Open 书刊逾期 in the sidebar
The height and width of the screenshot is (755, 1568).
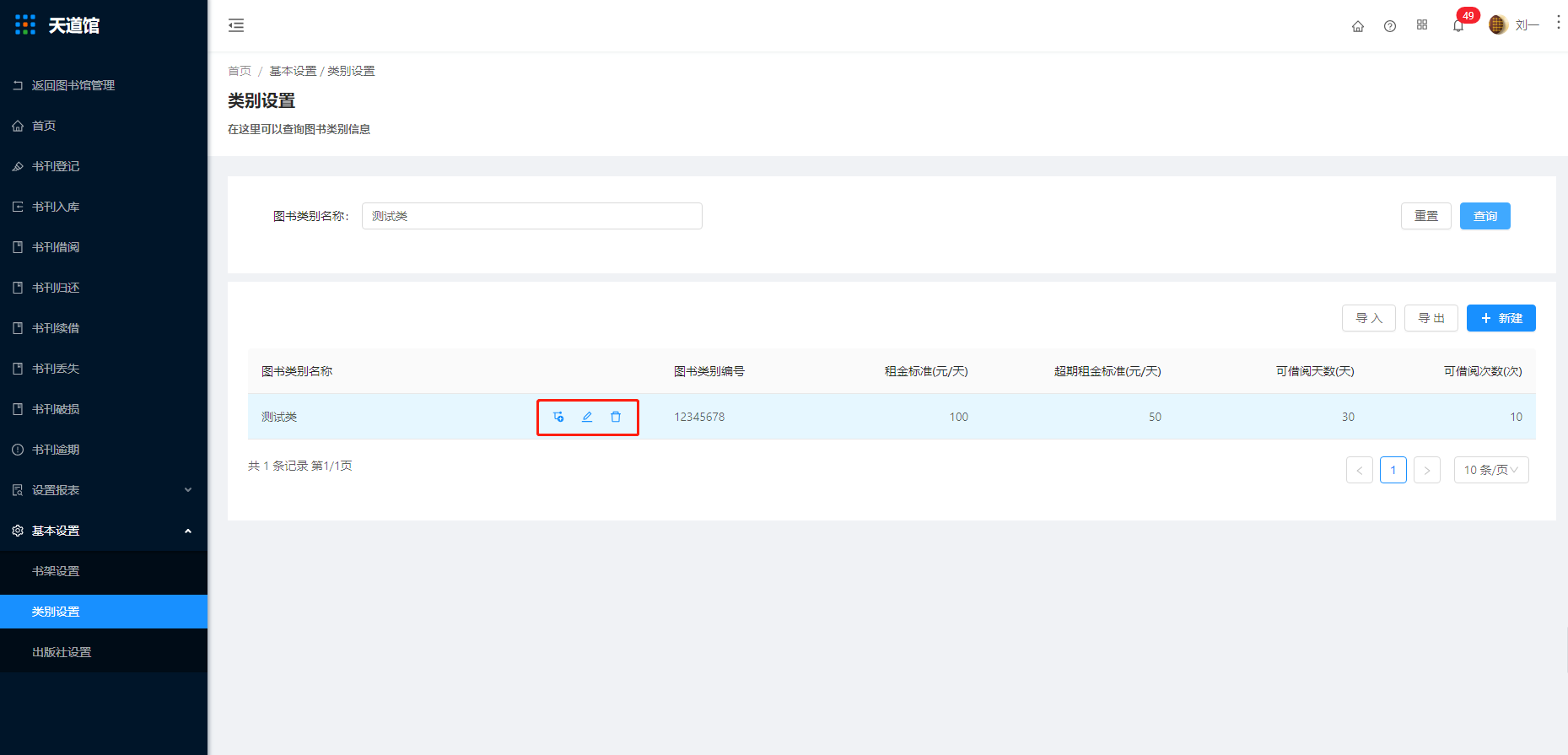pyautogui.click(x=104, y=450)
